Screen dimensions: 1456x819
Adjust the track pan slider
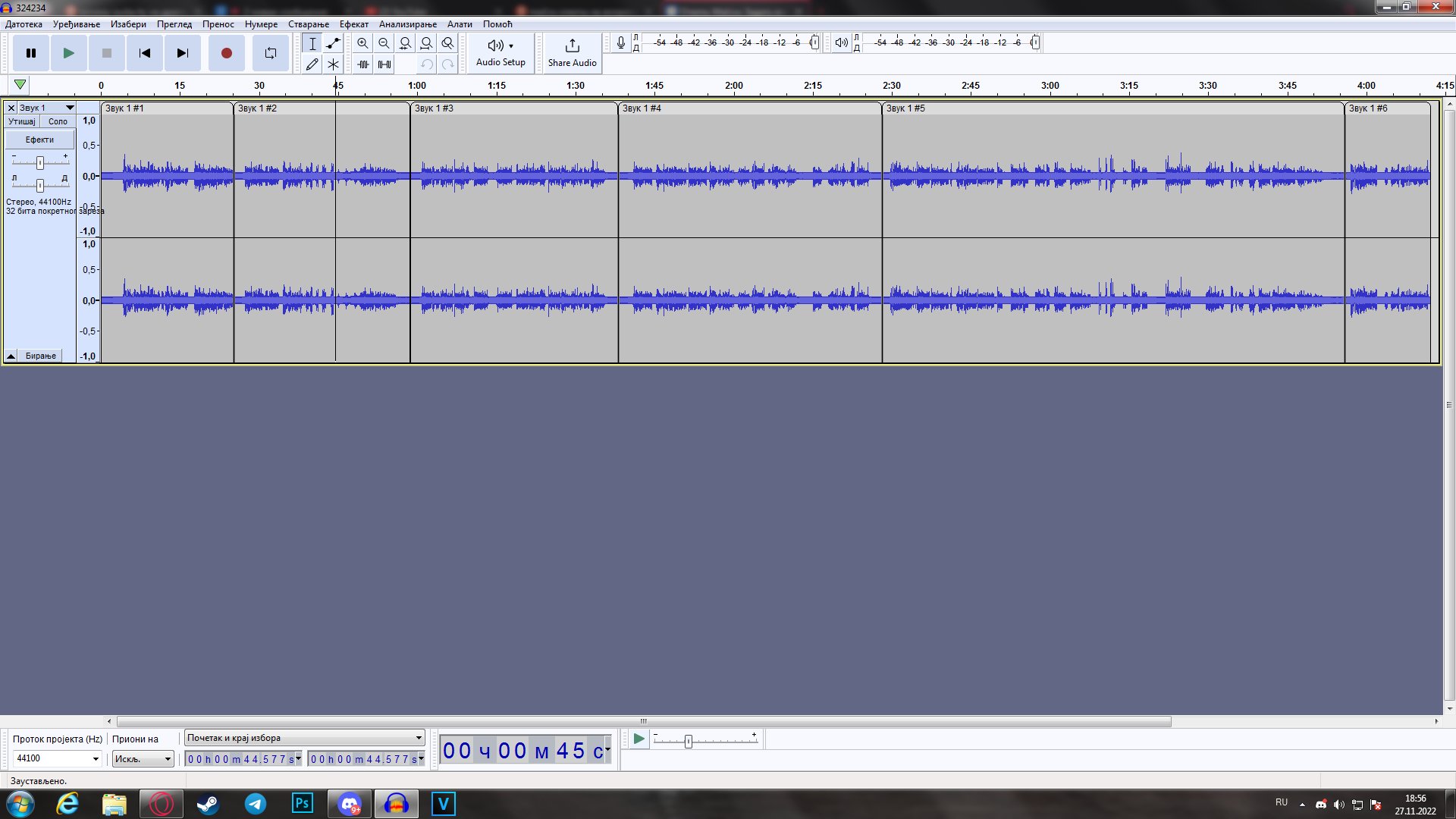click(x=40, y=185)
